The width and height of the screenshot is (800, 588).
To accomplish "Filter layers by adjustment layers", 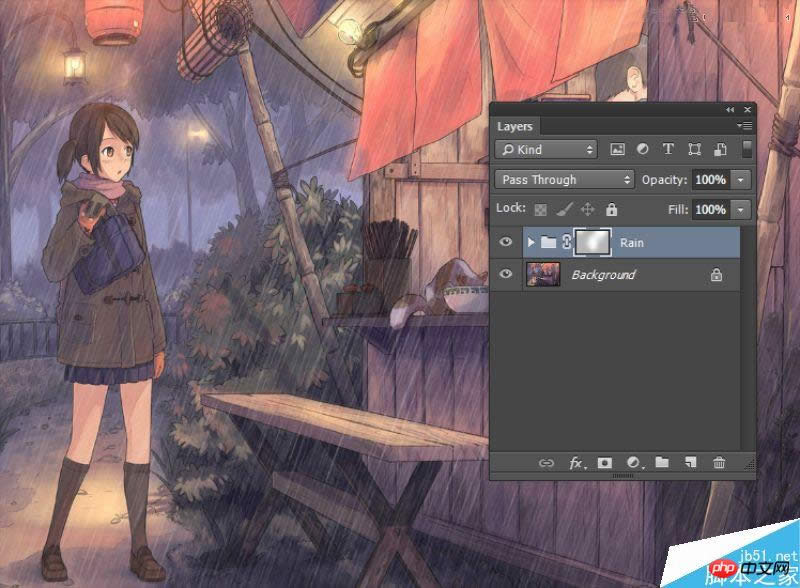I will click(x=642, y=150).
